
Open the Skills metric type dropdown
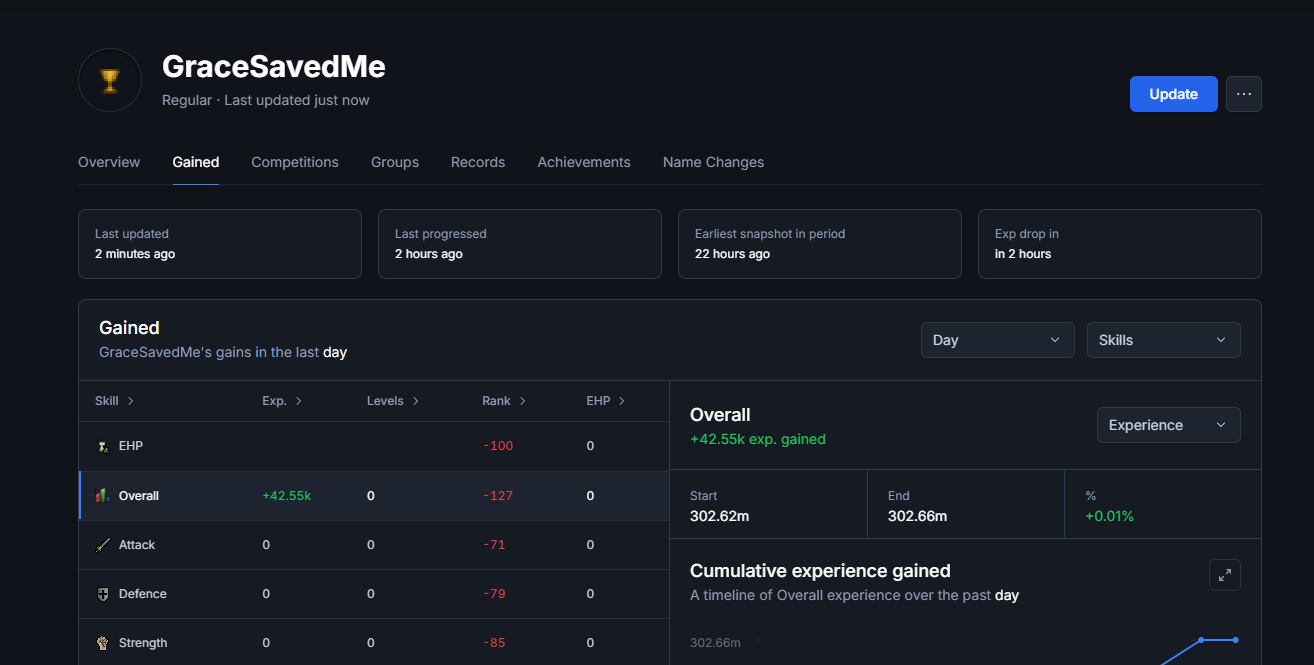tap(1163, 340)
